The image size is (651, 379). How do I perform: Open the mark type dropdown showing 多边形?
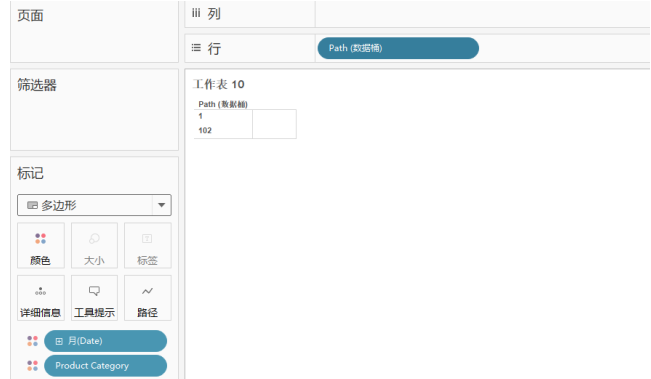click(x=94, y=205)
